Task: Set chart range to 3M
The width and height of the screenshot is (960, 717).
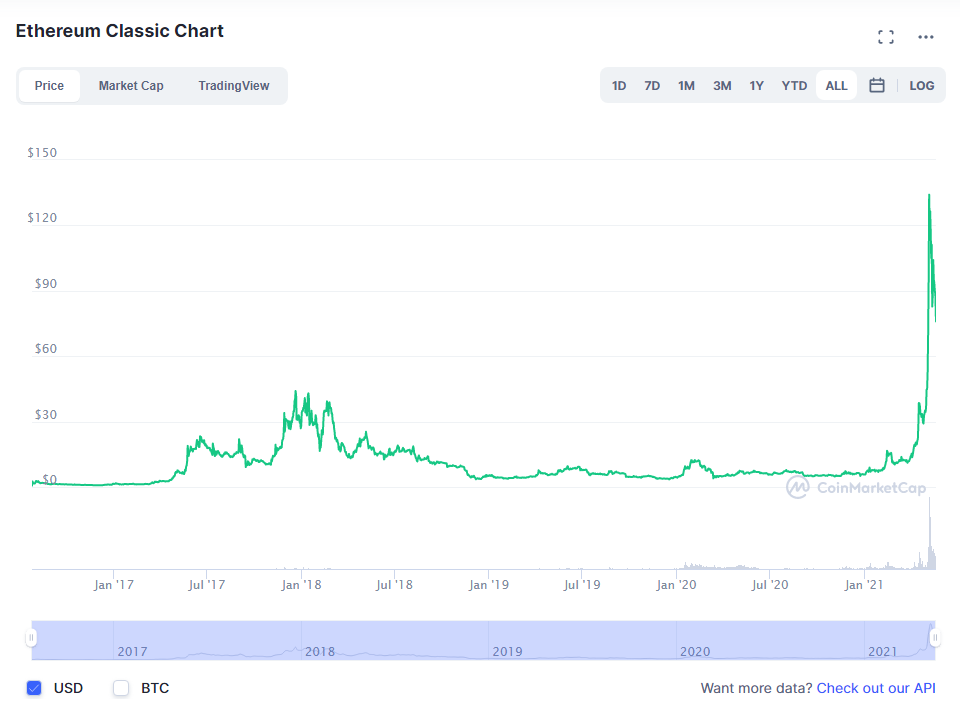Action: [722, 86]
